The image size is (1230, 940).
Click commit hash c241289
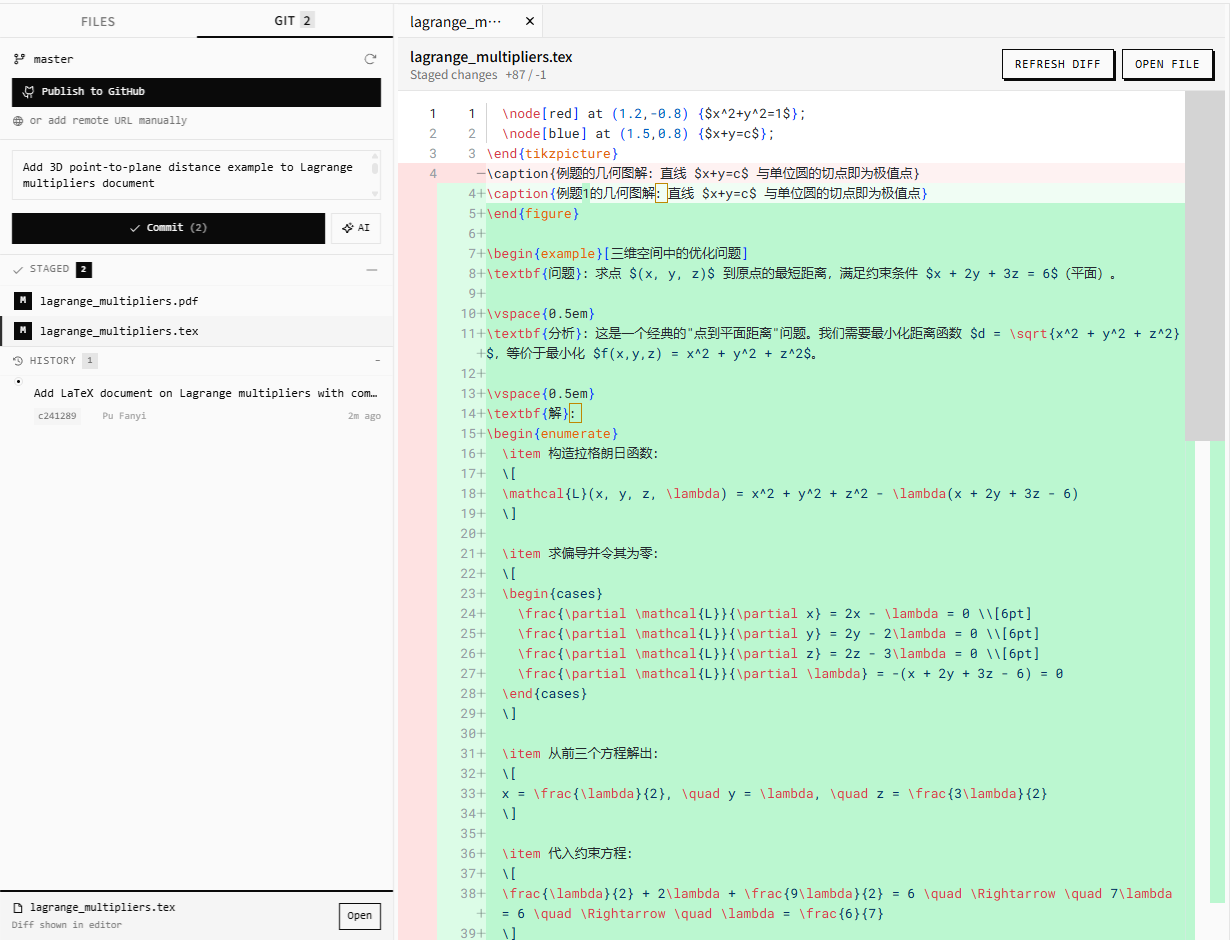tap(57, 416)
